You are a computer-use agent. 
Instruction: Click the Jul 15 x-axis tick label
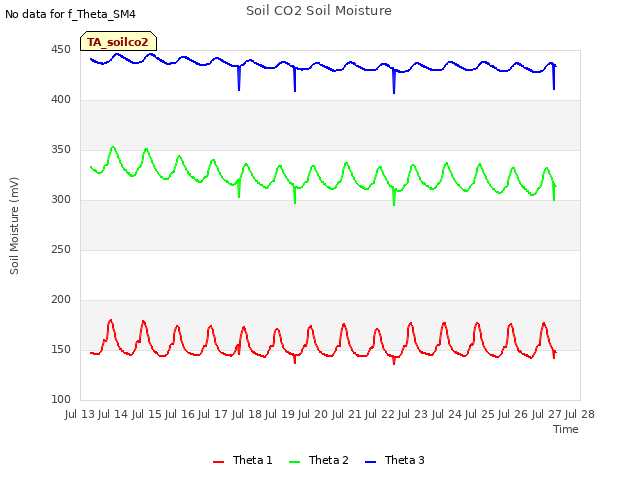147,414
